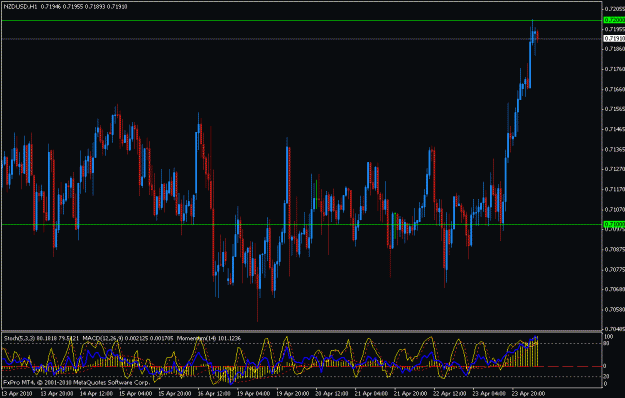Click the 20 Apr 12:00 time label
The height and width of the screenshot is (398, 625).
pyautogui.click(x=332, y=394)
